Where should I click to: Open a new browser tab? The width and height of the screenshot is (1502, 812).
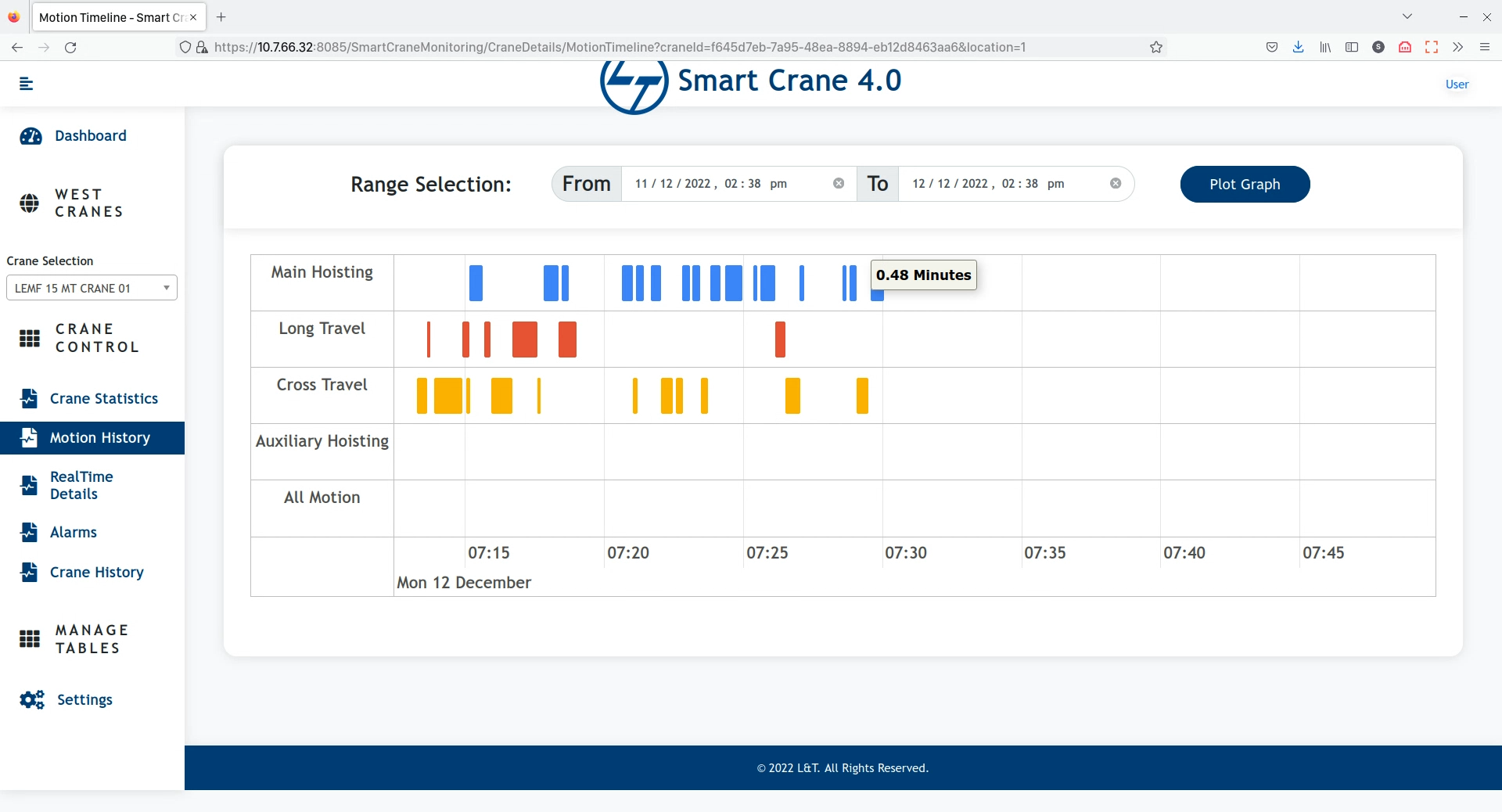coord(221,16)
